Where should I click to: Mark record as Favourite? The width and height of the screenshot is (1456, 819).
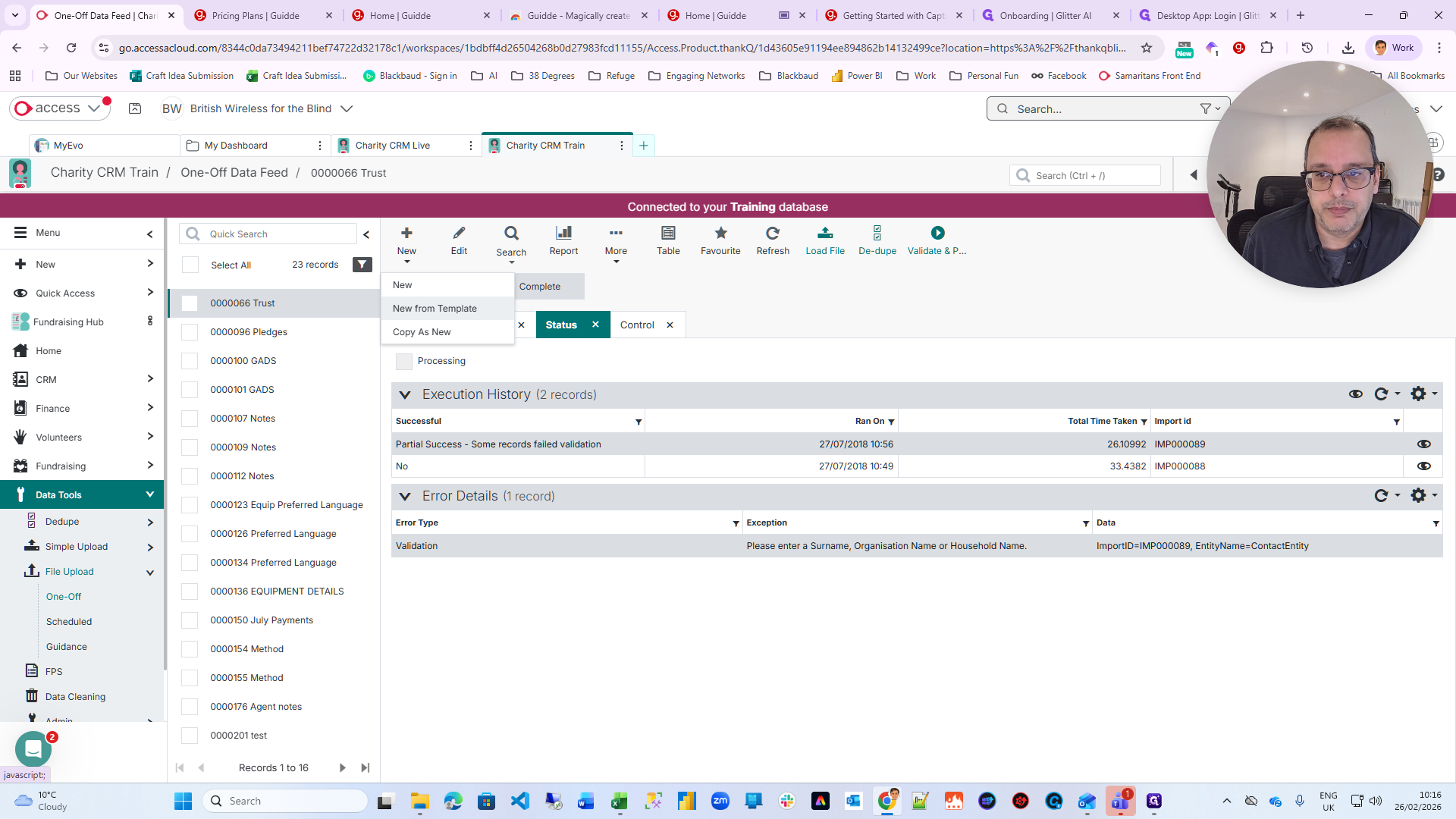[720, 240]
